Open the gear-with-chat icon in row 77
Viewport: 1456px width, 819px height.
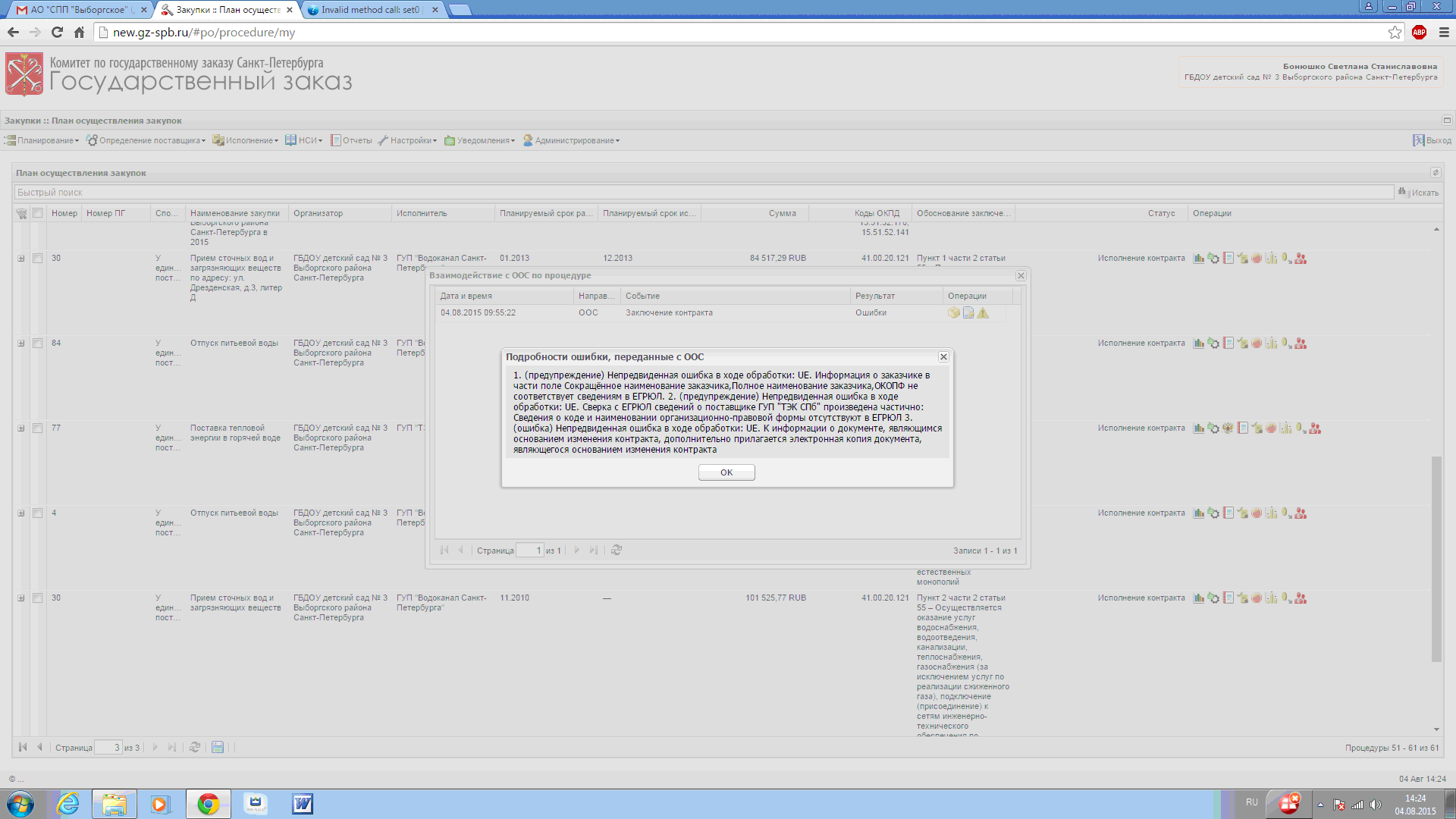pos(1213,428)
